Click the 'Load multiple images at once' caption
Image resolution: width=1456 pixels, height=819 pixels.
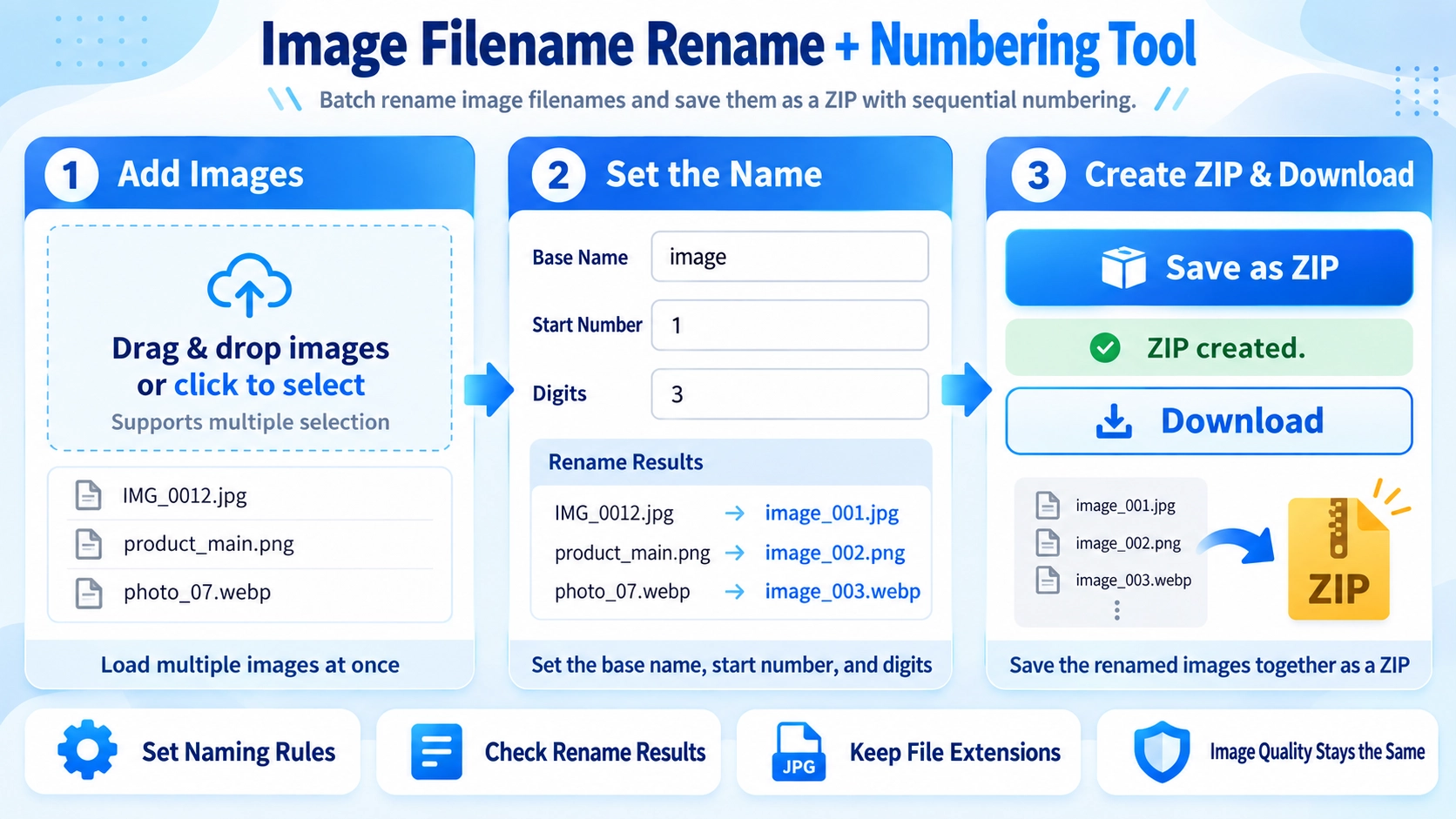250,665
